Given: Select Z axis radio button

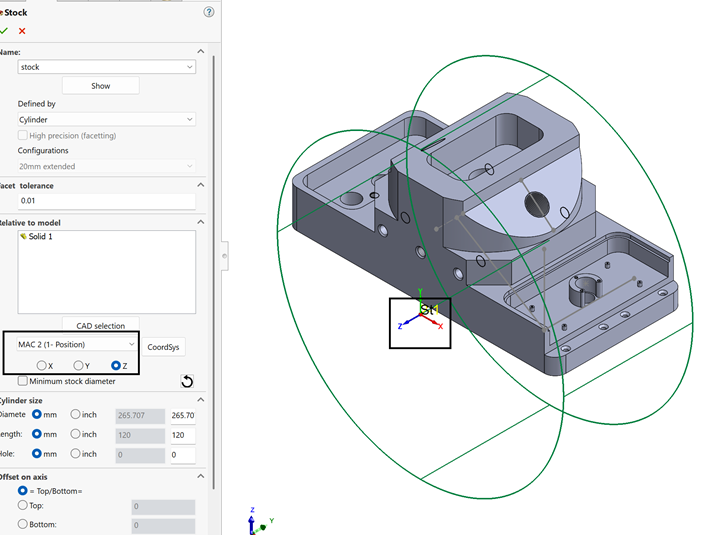Looking at the screenshot, I should [x=116, y=366].
